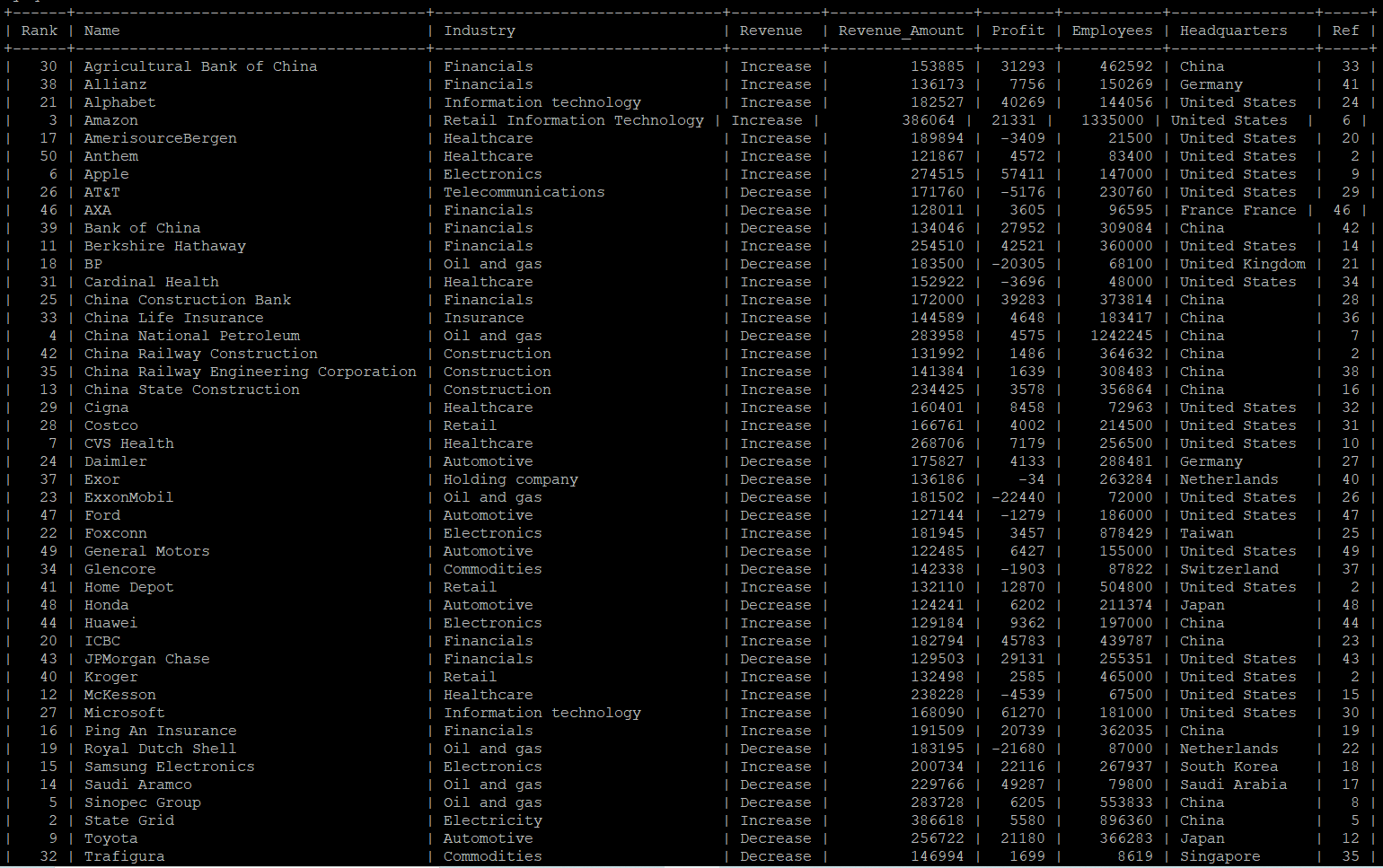Screen dimensions: 1383x868
Task: Click the "Costco" name cell
Action: tap(110, 425)
